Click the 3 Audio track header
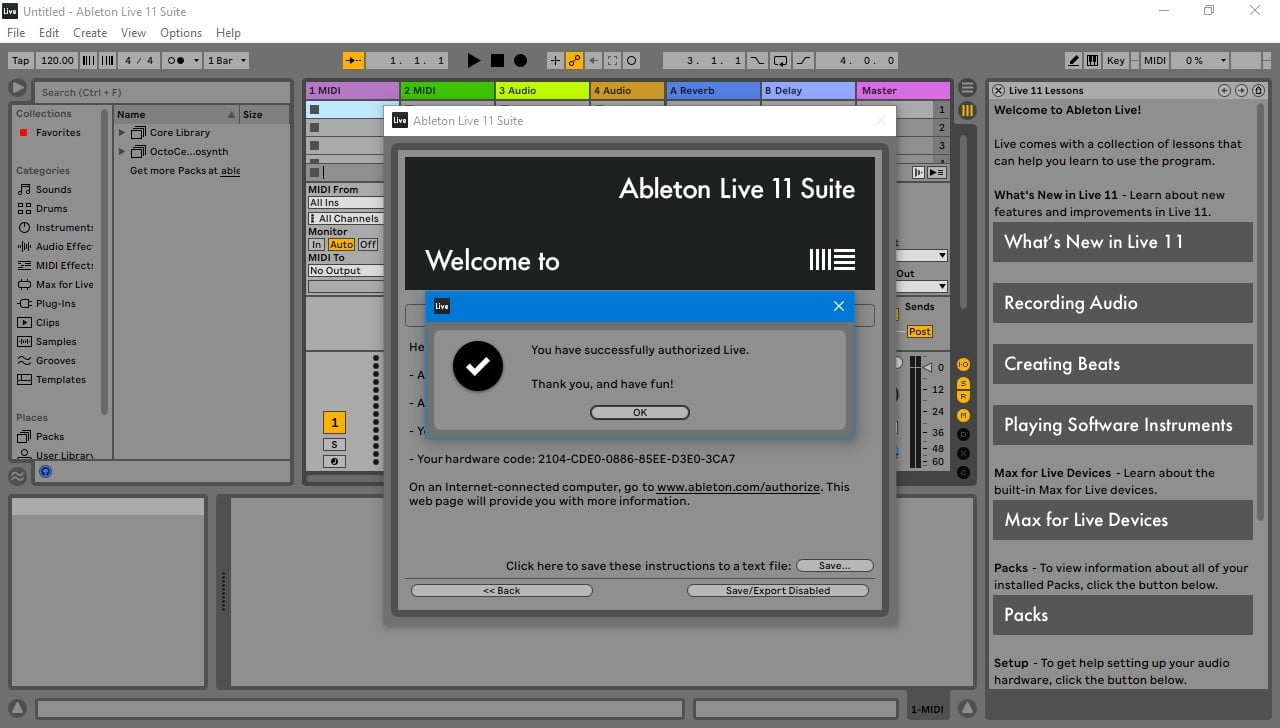Viewport: 1280px width, 728px height. tap(542, 90)
